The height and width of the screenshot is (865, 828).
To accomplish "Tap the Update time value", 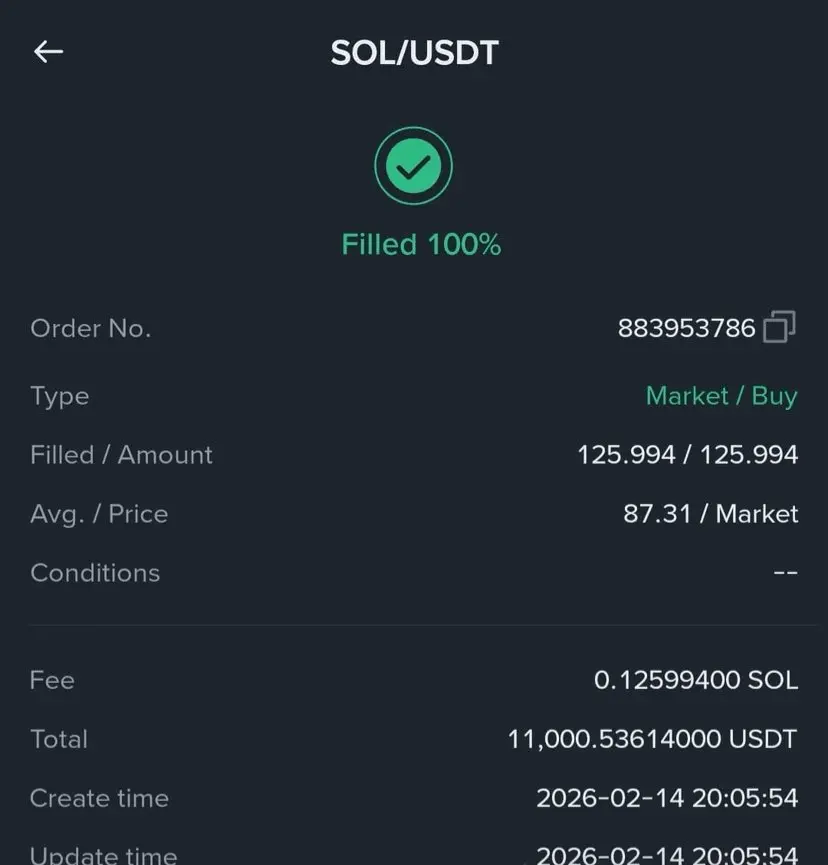I will pos(667,855).
